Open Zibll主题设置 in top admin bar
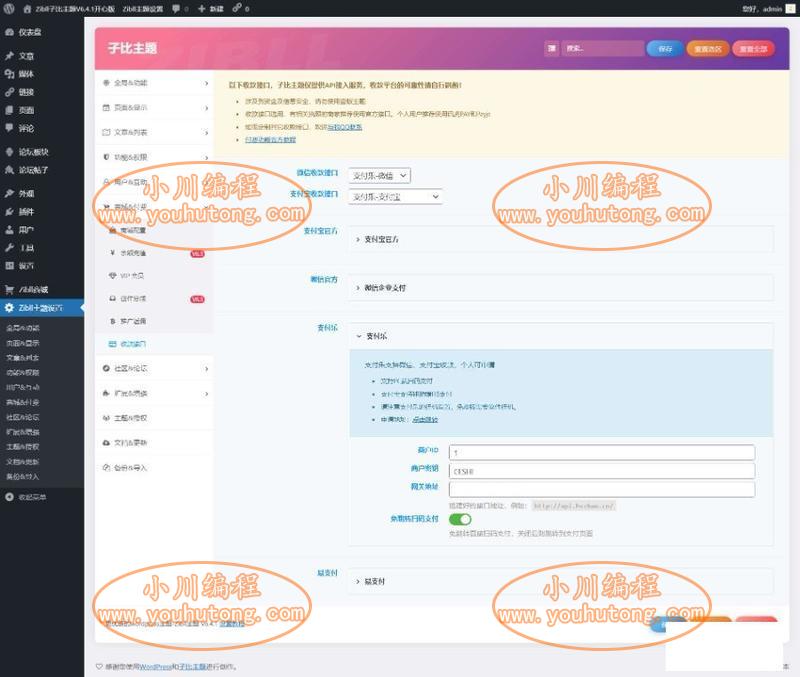 pos(142,9)
